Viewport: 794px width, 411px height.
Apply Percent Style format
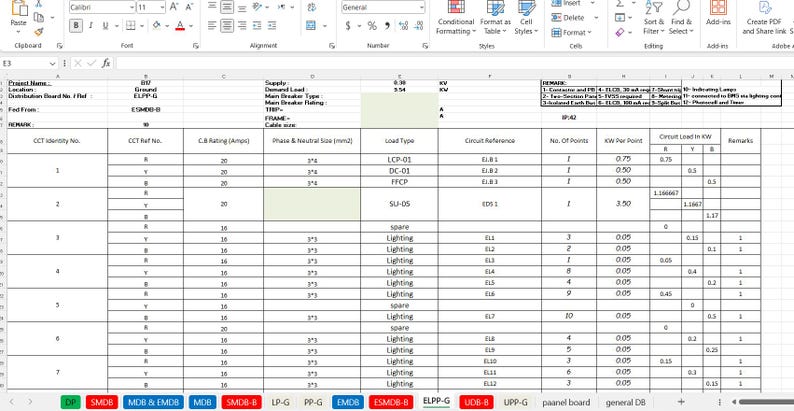(x=372, y=25)
